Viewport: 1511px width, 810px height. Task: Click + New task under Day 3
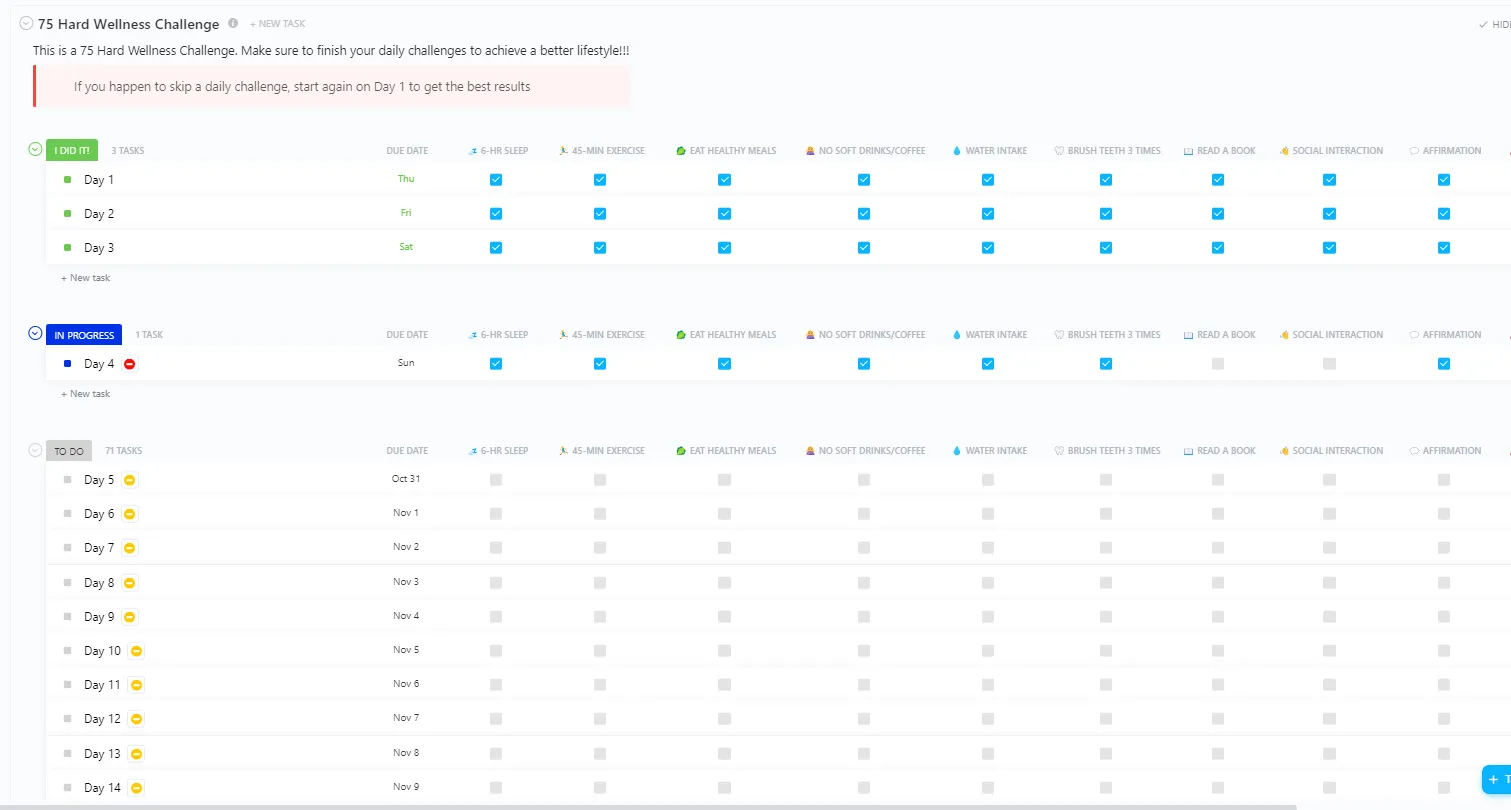tap(86, 278)
